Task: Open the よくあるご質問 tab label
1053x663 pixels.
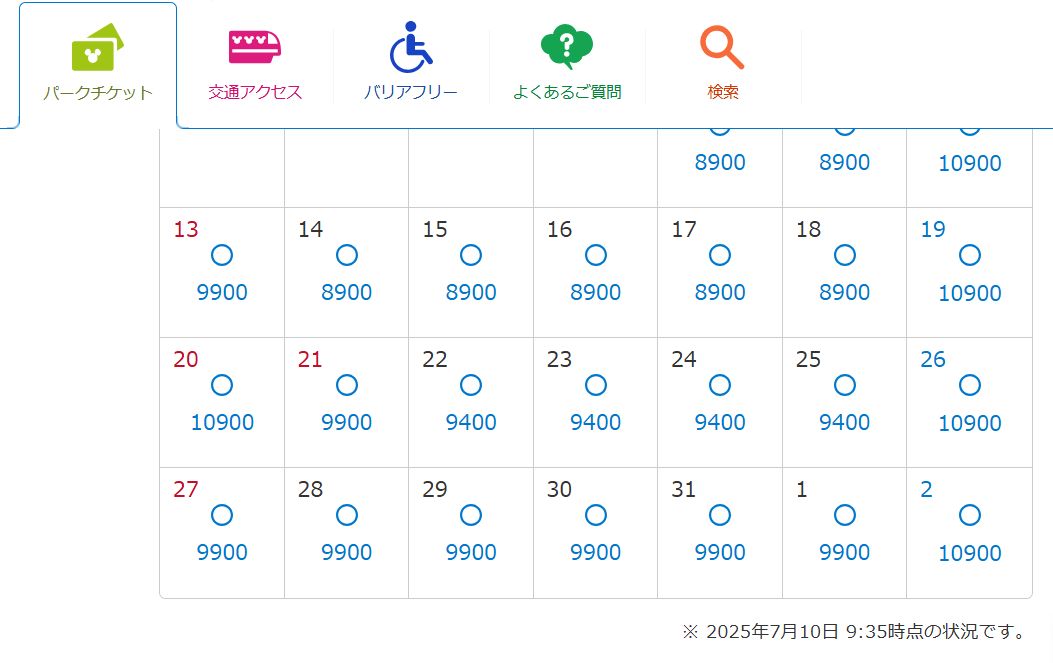Action: click(567, 92)
